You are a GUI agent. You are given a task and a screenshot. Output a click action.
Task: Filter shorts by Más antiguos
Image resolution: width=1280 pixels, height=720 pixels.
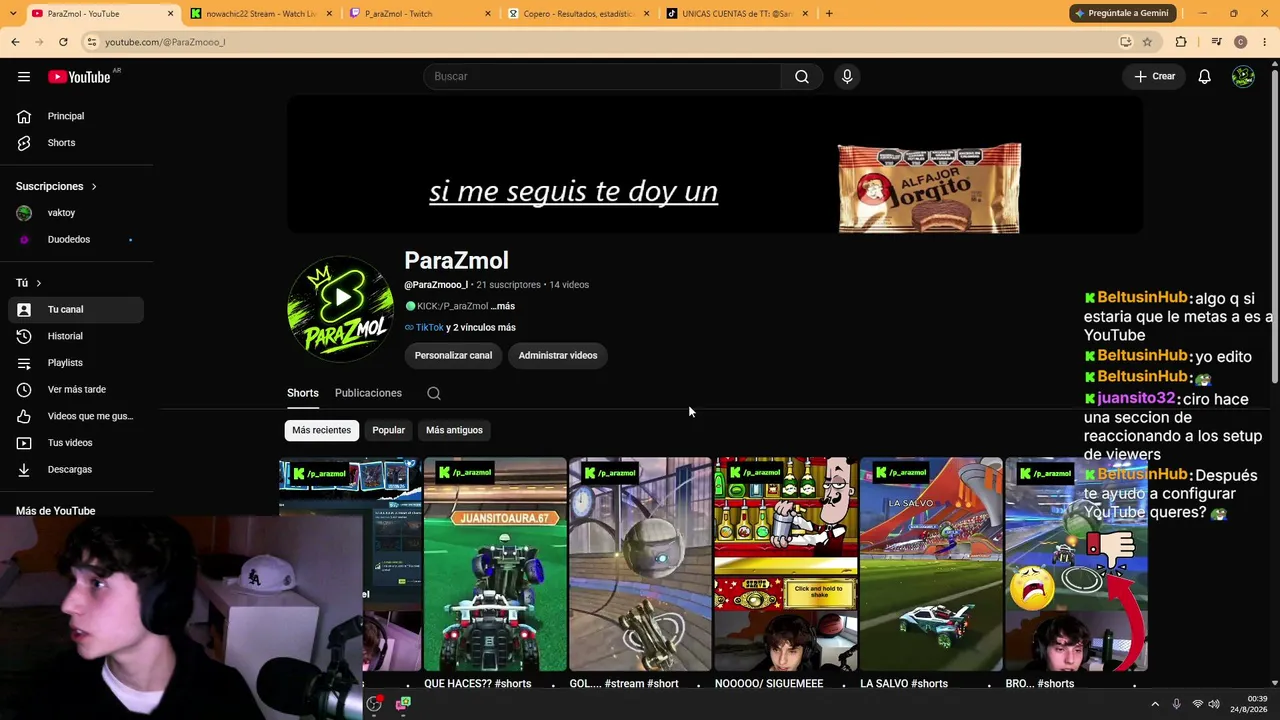click(x=454, y=430)
